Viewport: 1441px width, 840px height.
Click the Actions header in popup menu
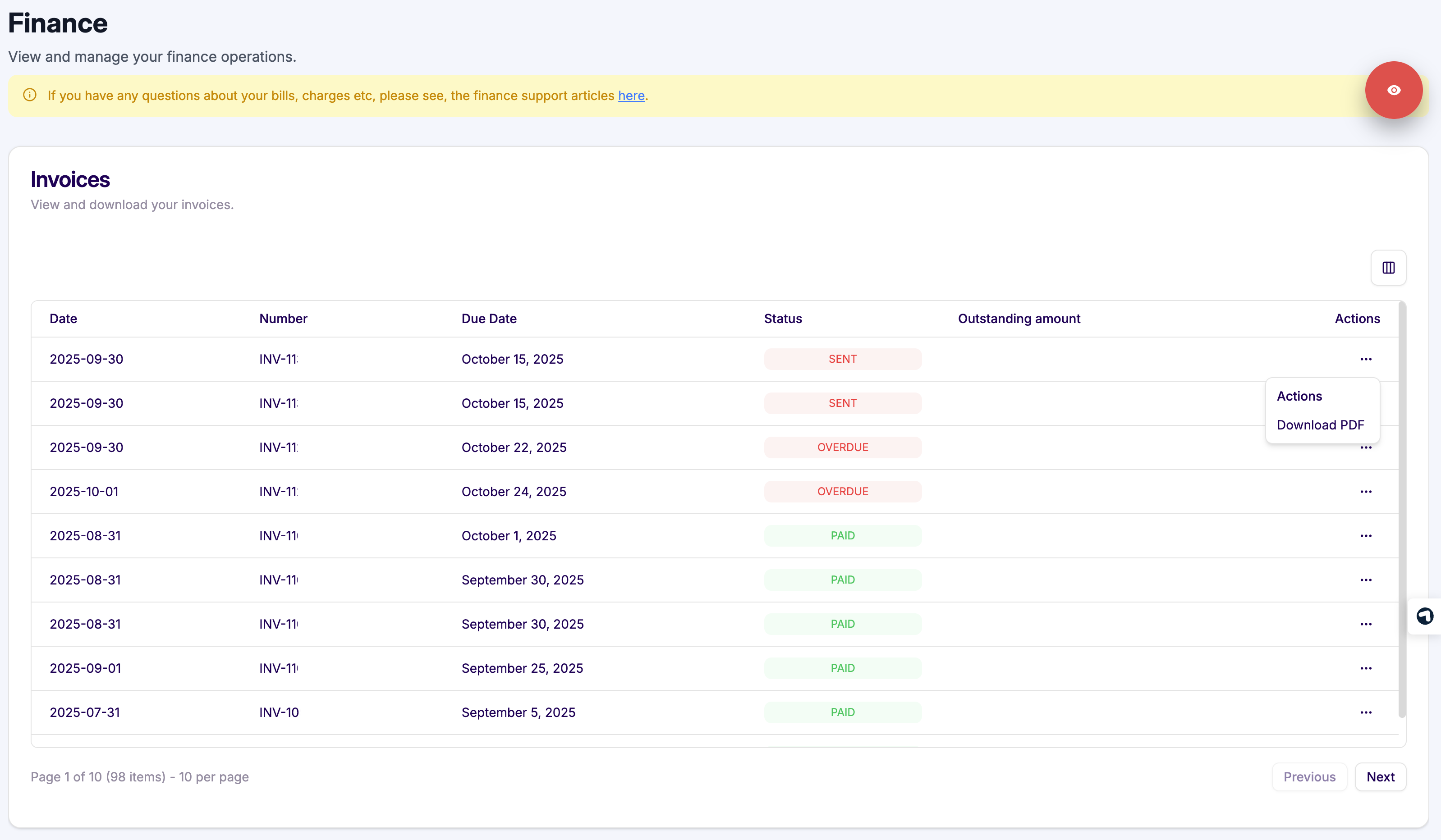tap(1299, 396)
